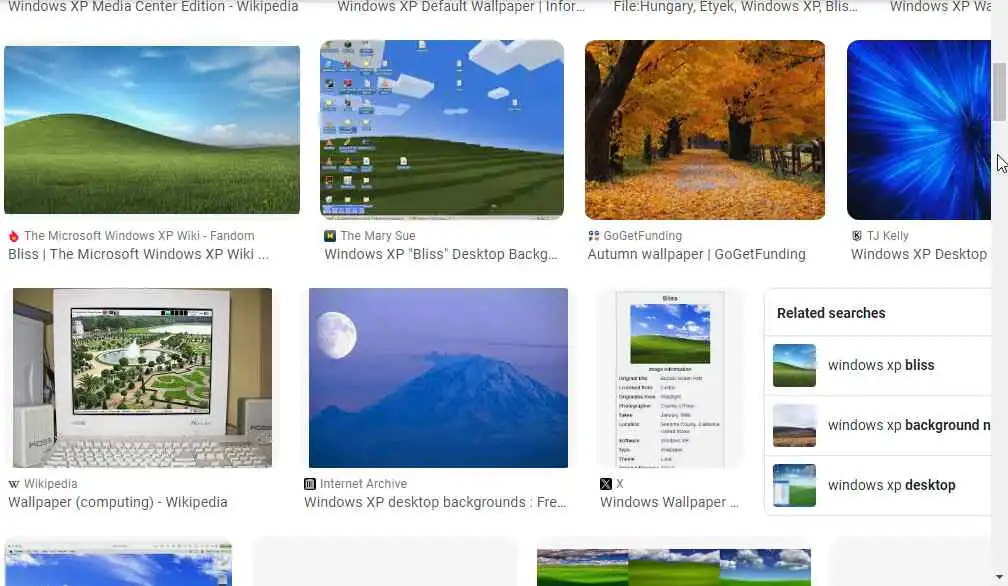
Task: Open the Bliss green hill thumbnail from Fandom
Action: click(x=152, y=129)
